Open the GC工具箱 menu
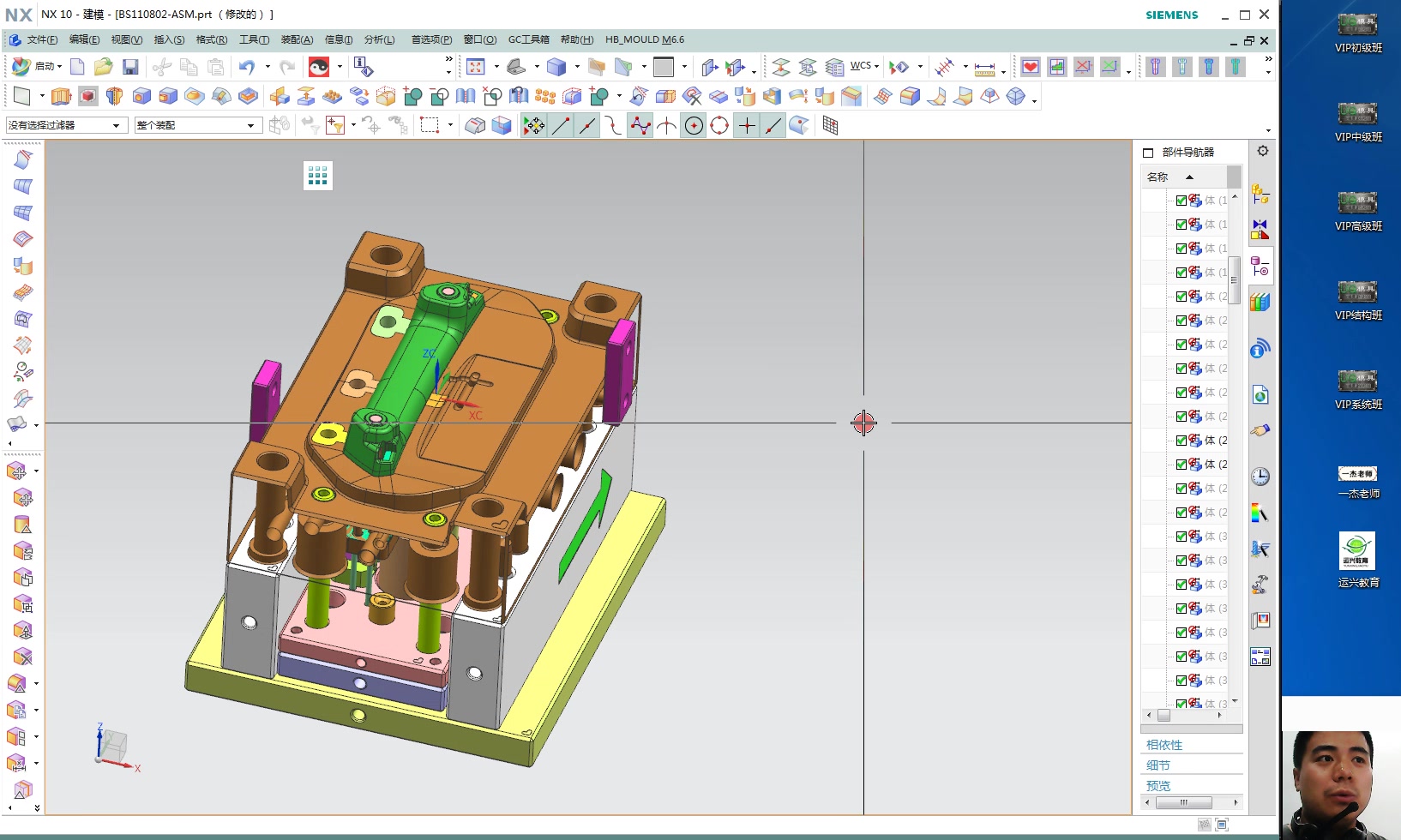 click(x=528, y=40)
